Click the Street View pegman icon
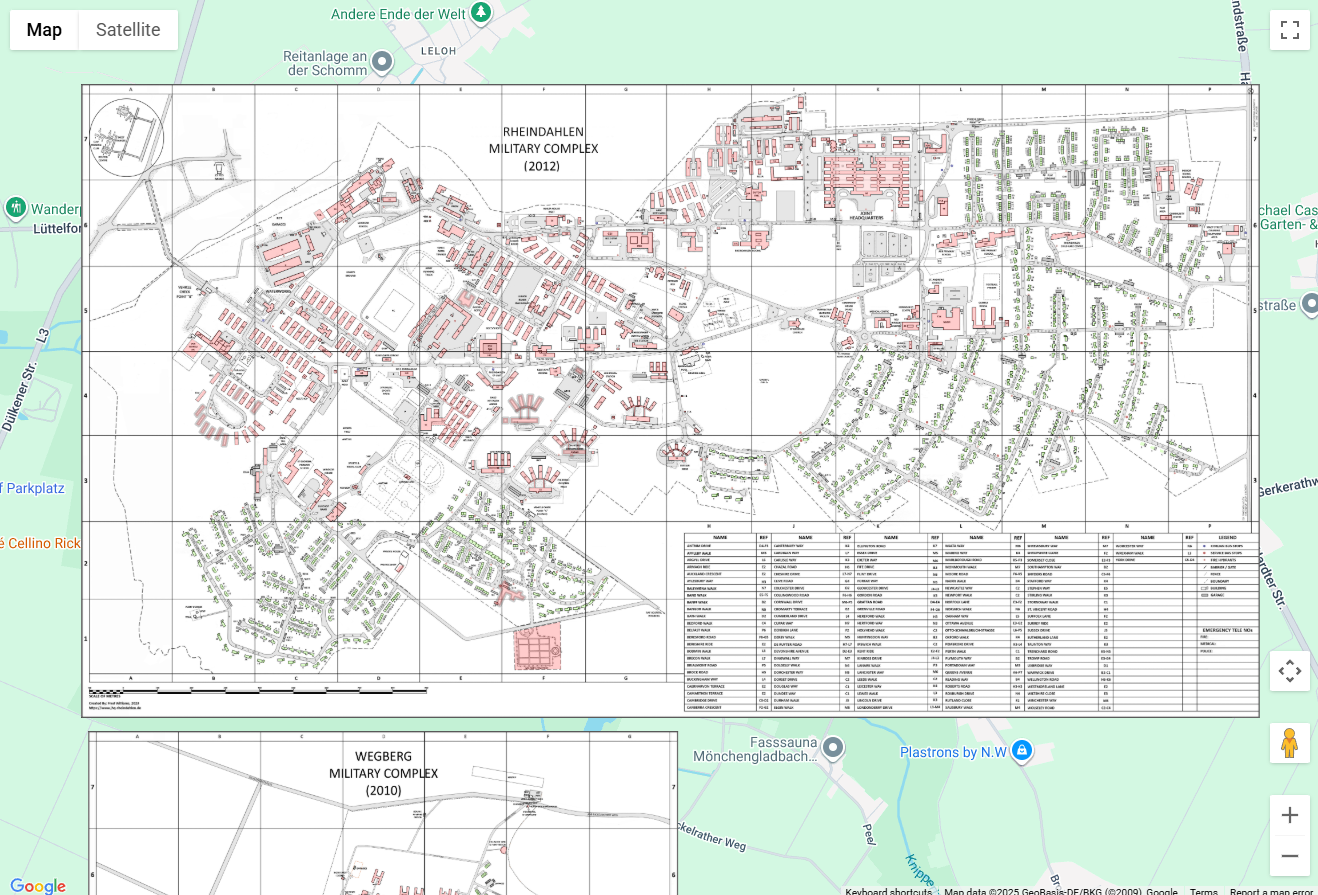The height and width of the screenshot is (895, 1318). (x=1289, y=743)
